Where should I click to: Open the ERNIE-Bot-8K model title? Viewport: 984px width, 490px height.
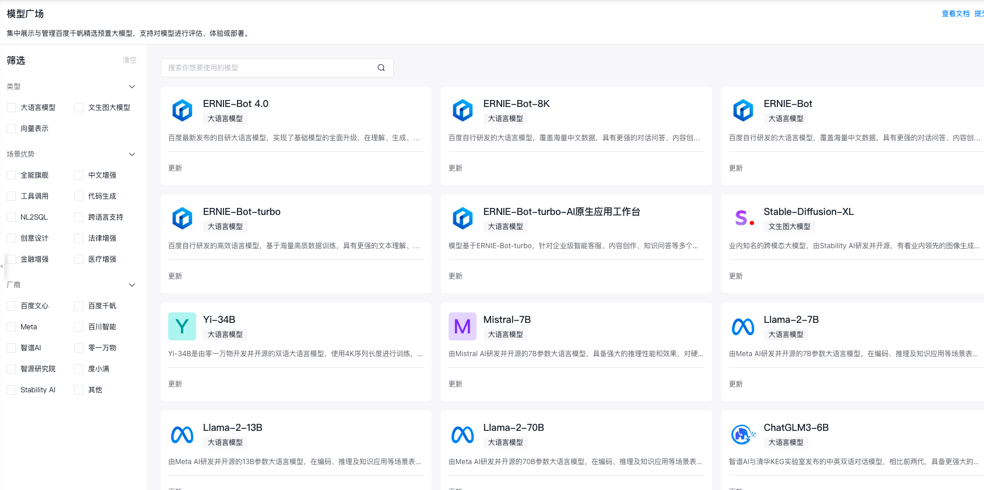tap(516, 104)
